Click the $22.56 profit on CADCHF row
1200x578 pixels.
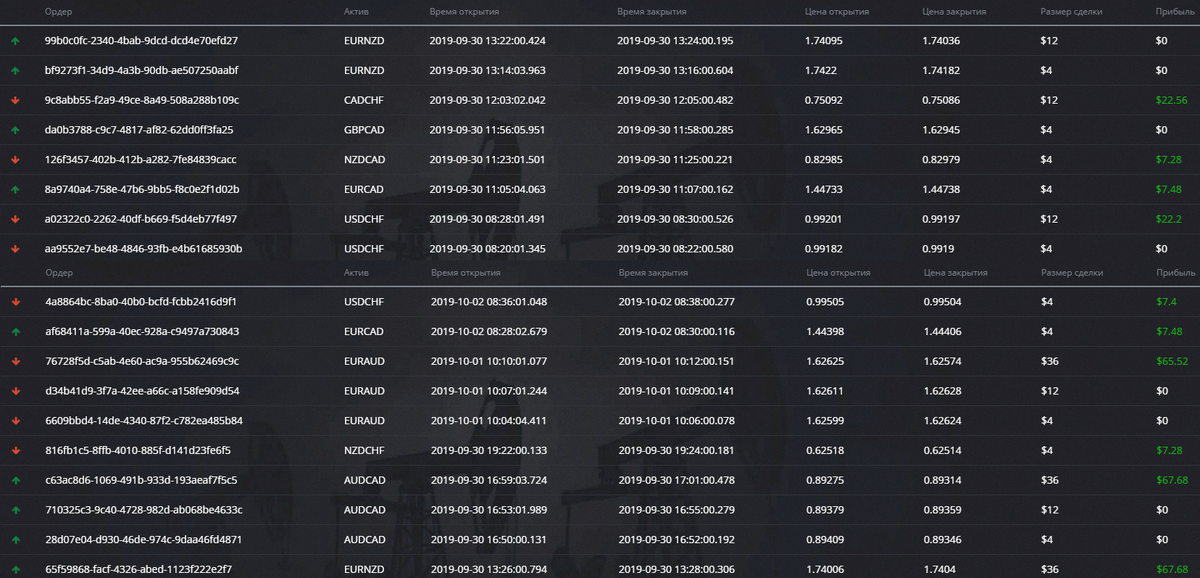coord(1171,100)
